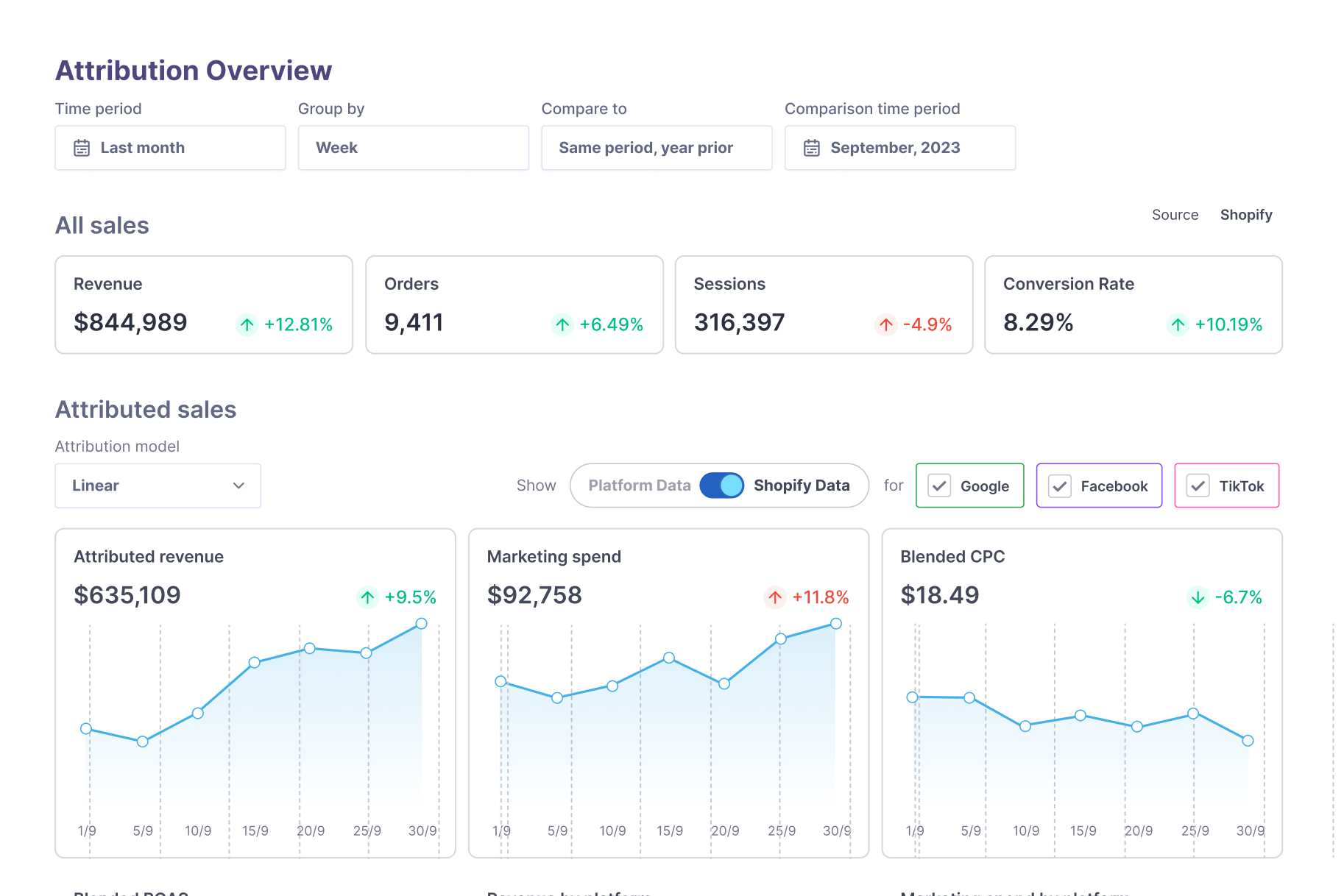1344x896 pixels.
Task: Click the last data point on Marketing spend chart
Action: (x=836, y=624)
